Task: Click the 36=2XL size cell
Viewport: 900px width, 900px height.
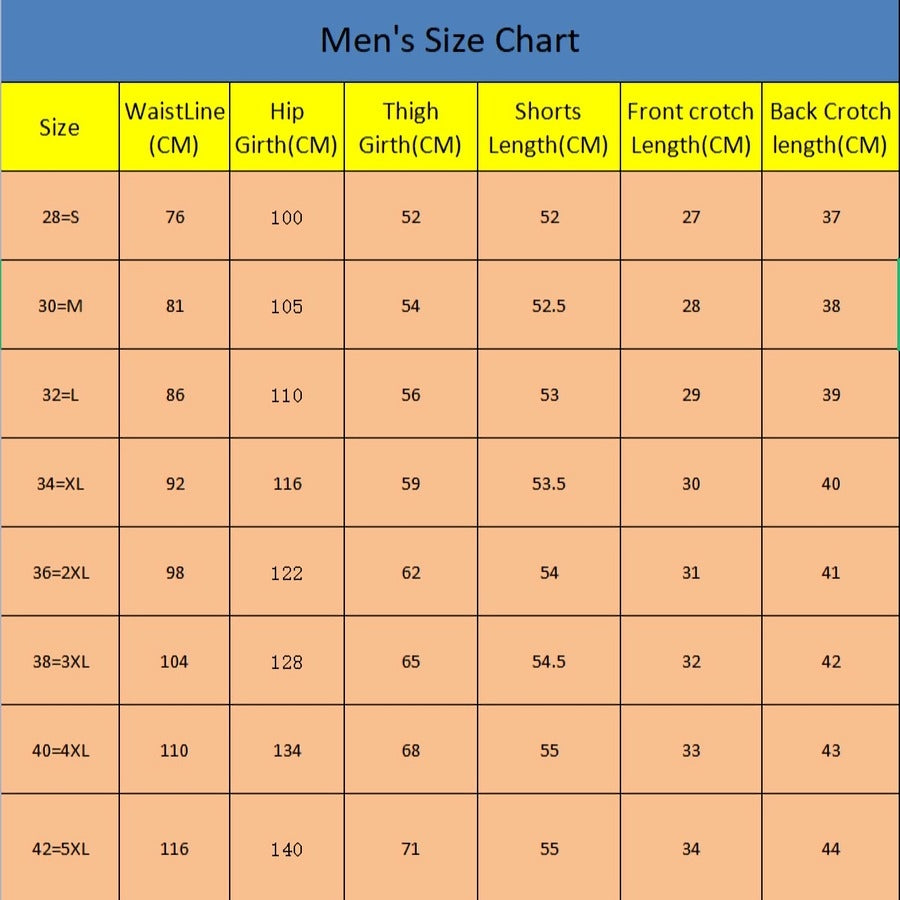Action: 60,573
